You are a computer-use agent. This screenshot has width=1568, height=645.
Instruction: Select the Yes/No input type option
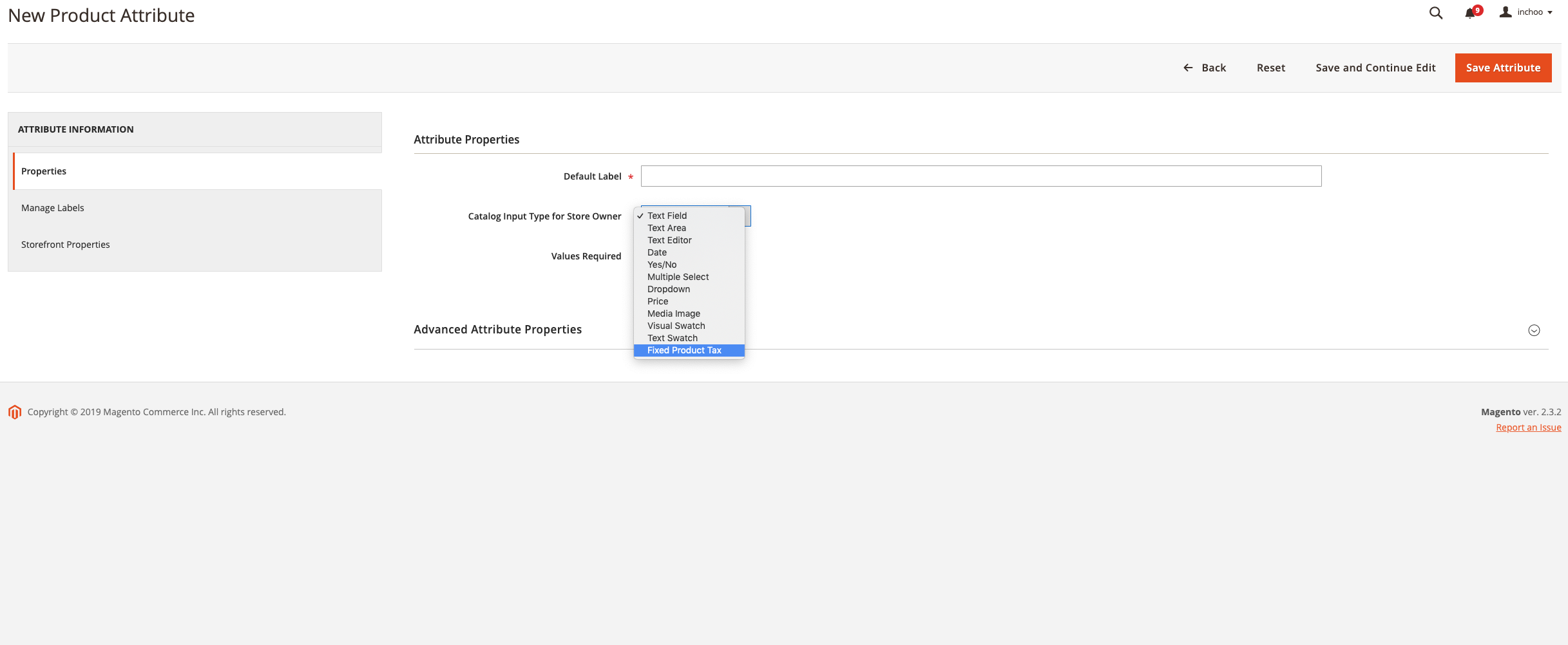689,265
